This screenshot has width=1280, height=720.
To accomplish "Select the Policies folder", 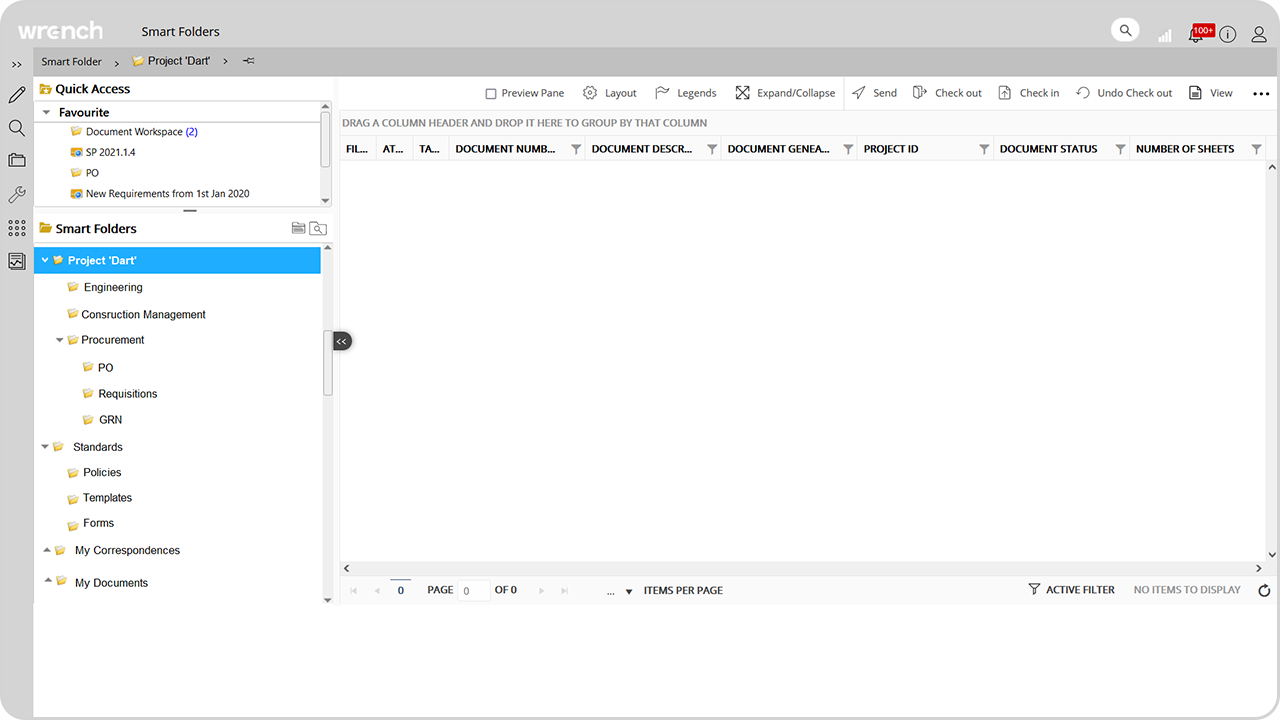I will (94, 472).
